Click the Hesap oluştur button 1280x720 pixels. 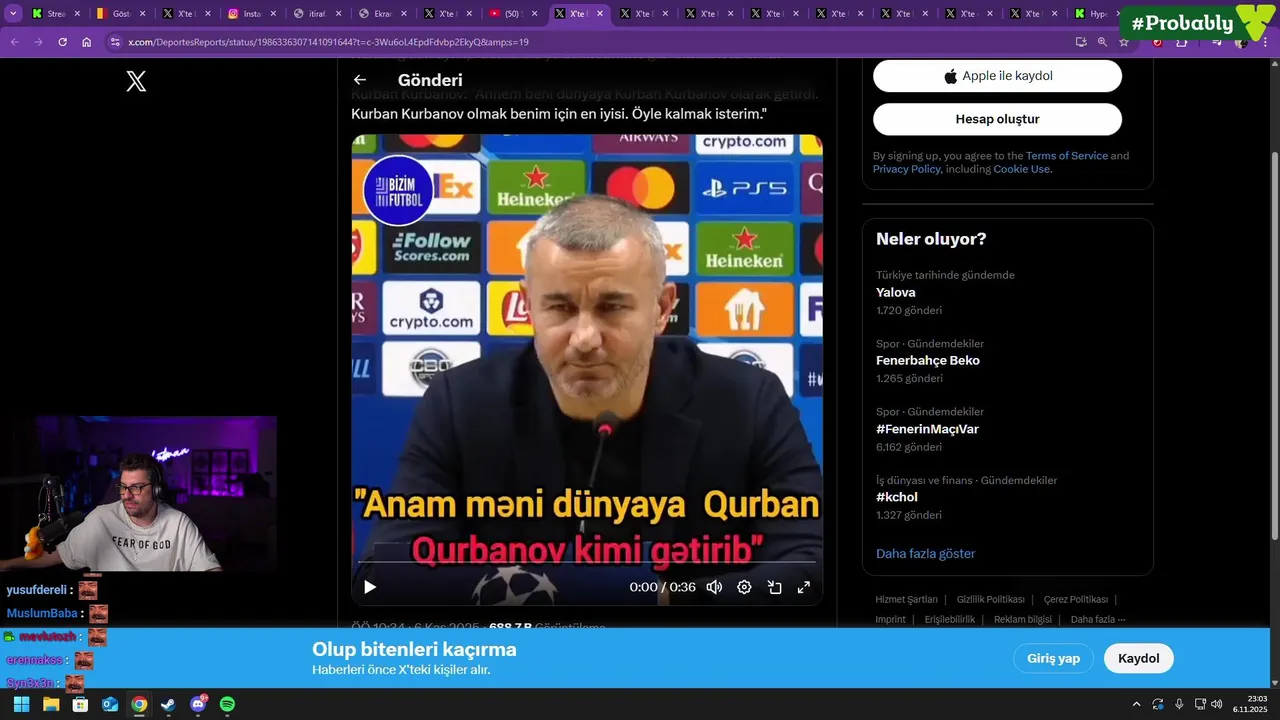click(997, 119)
